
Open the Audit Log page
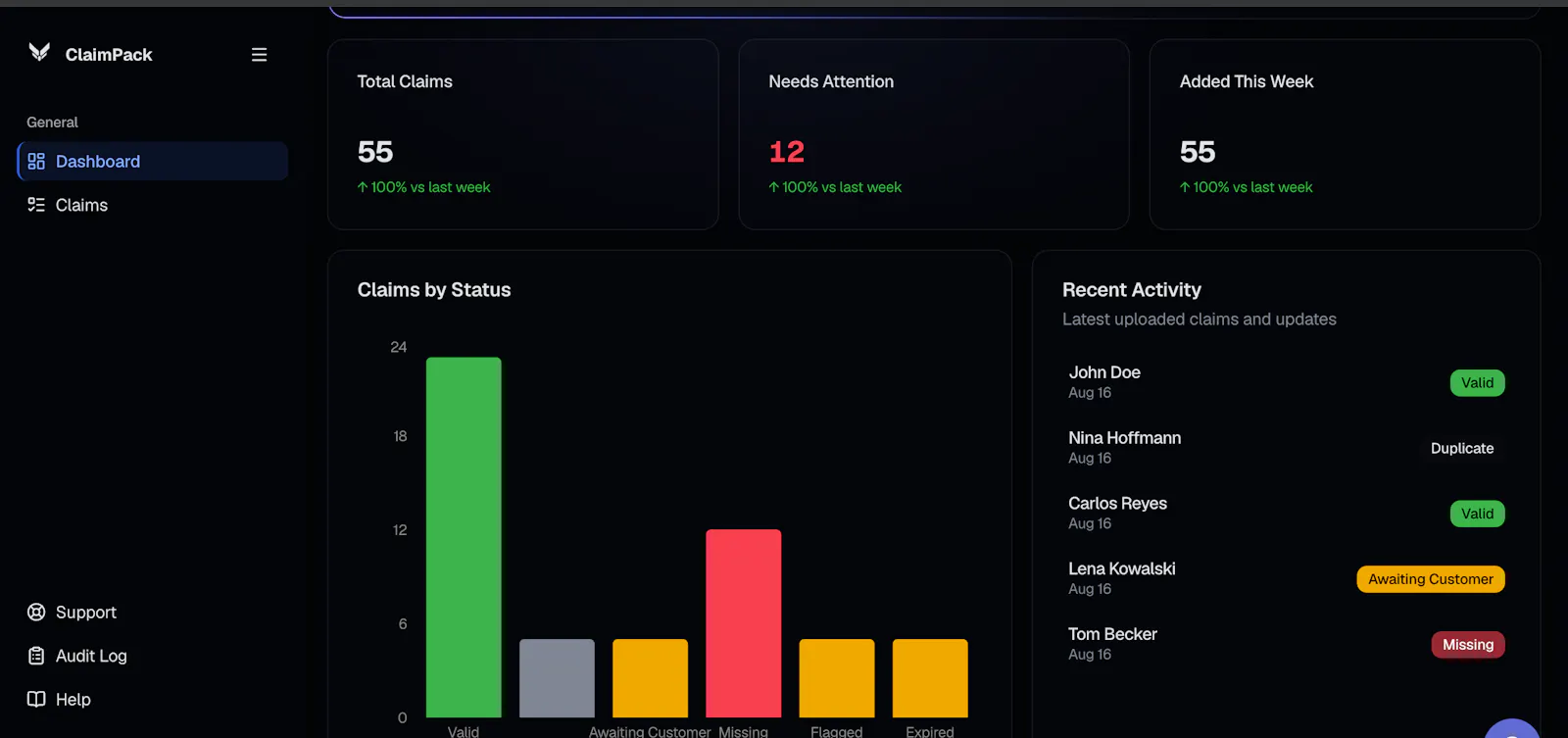click(x=91, y=656)
